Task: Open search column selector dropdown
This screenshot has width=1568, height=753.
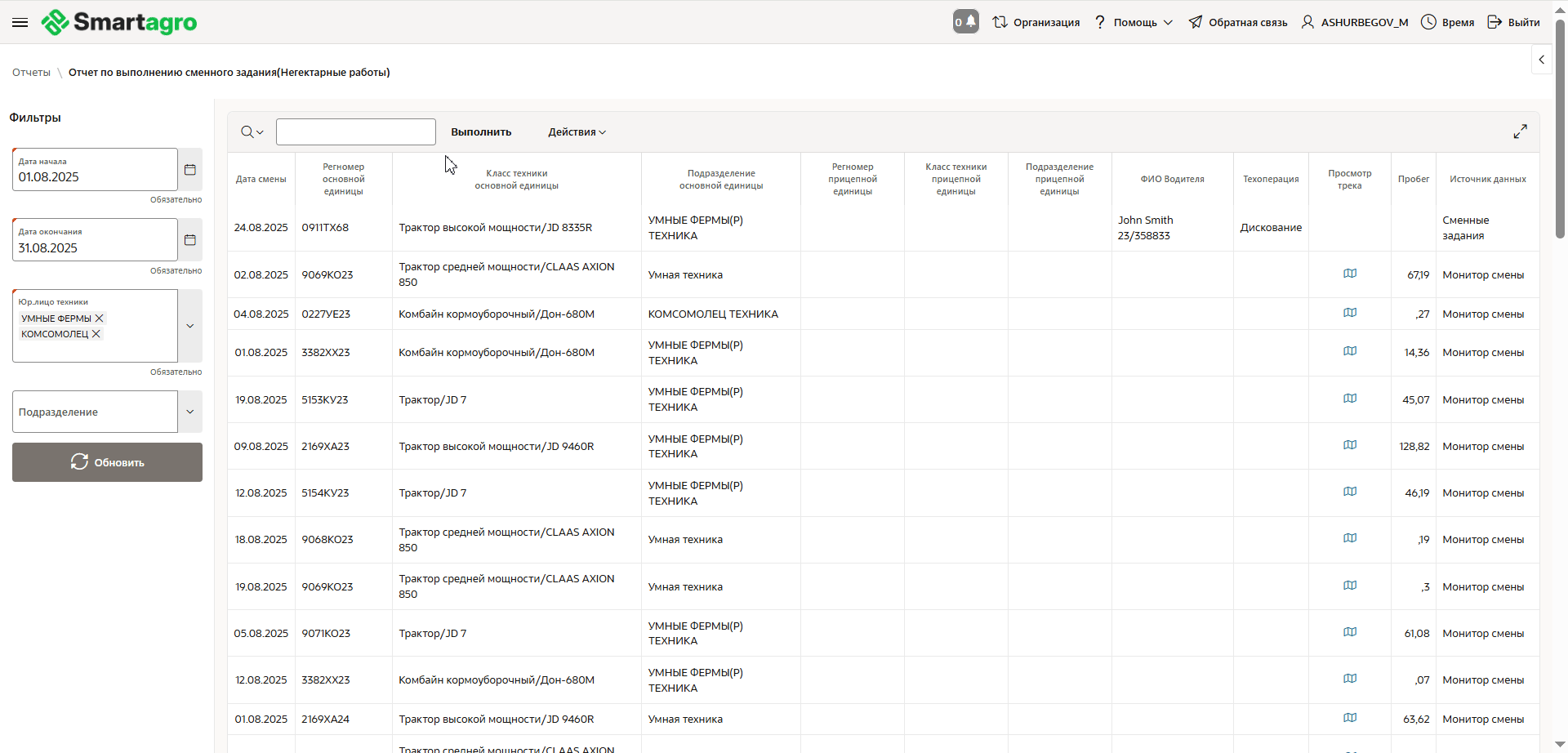Action: 252,132
